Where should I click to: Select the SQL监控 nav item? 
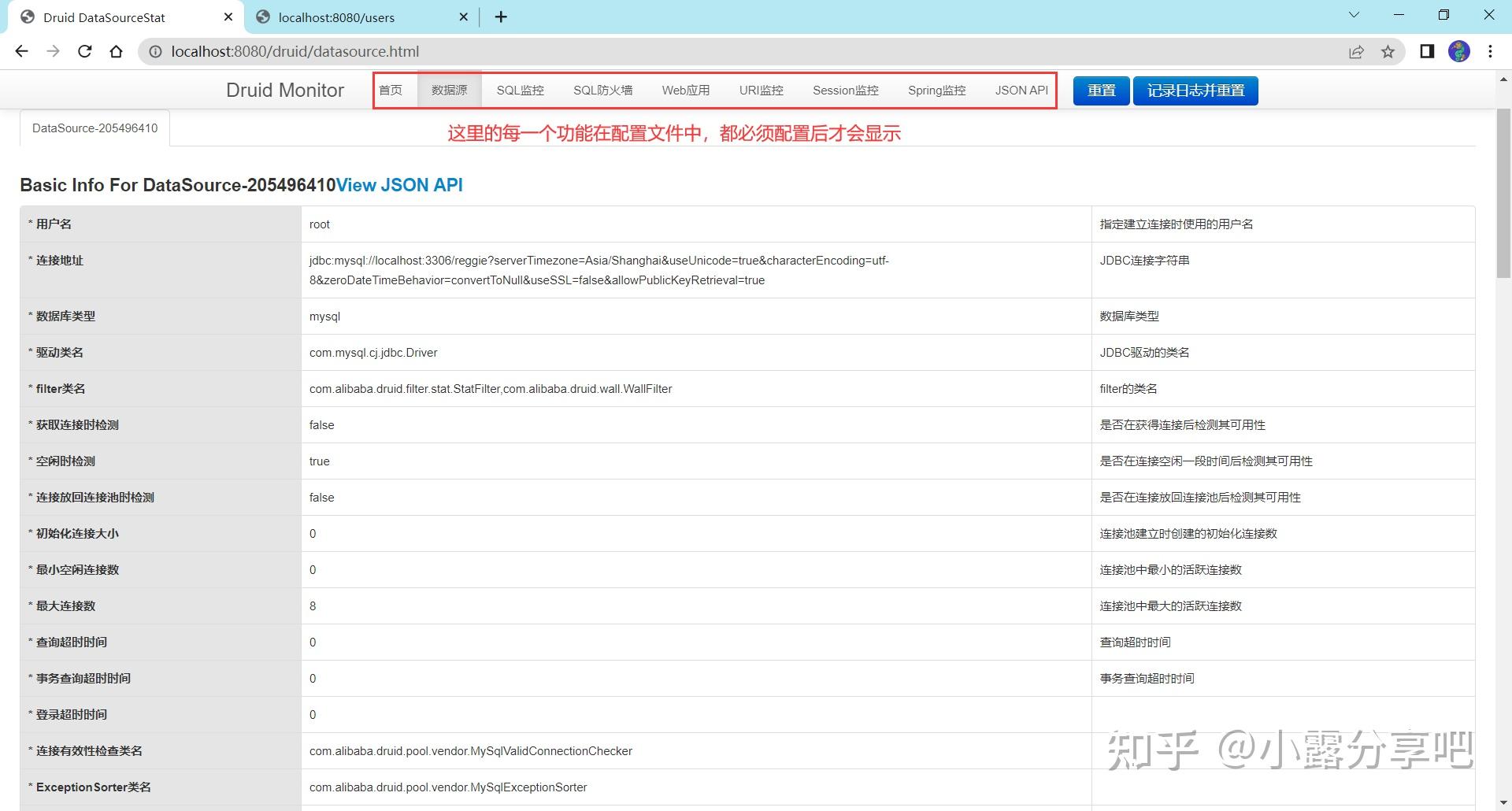[x=520, y=90]
